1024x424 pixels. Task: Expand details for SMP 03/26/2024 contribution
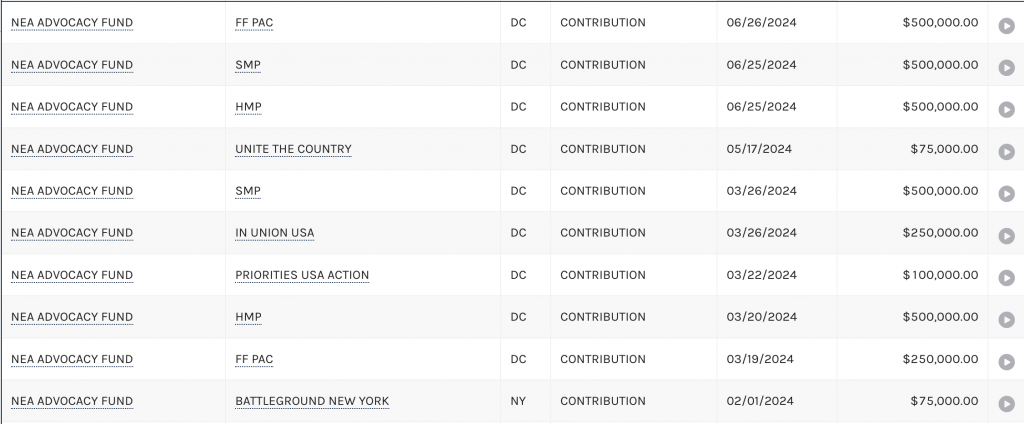click(1006, 193)
